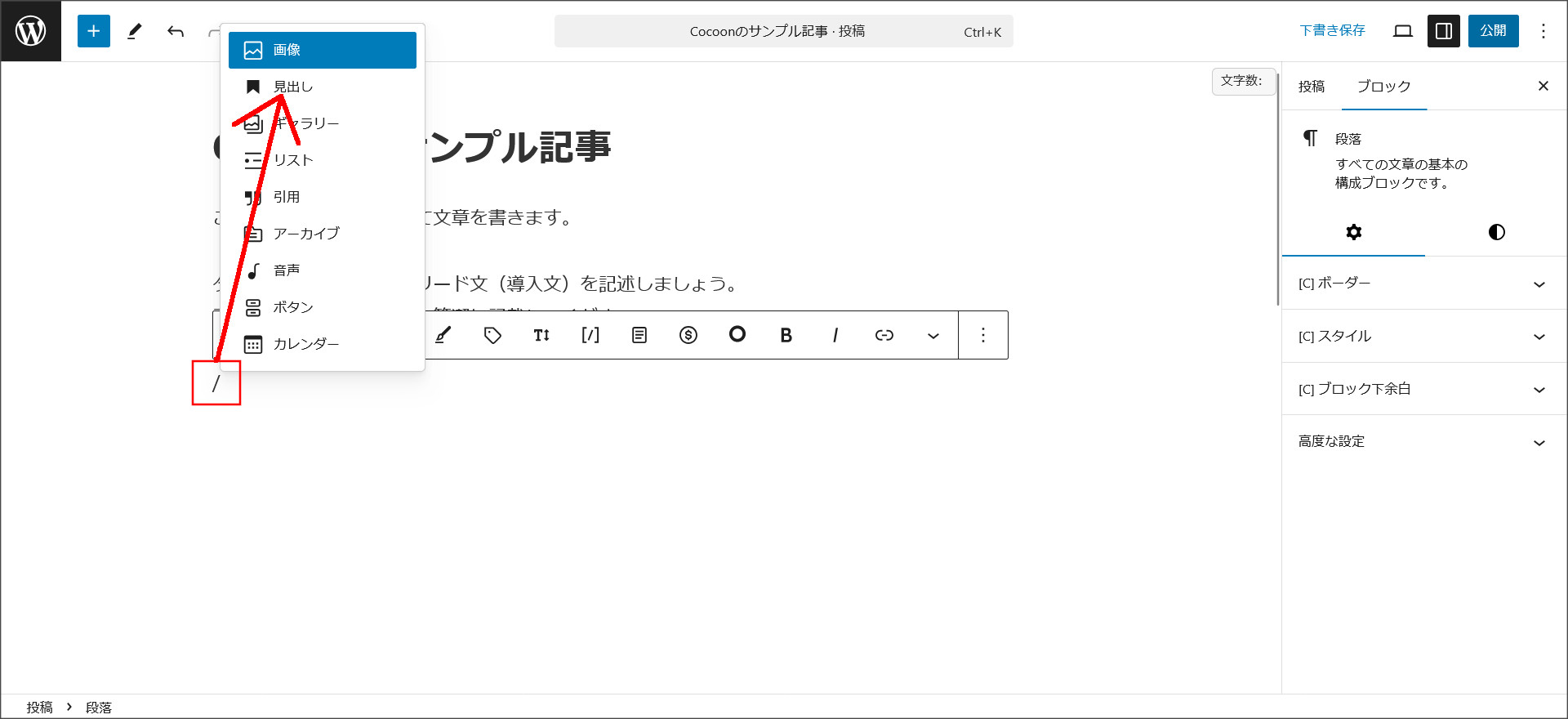Open more formatting options dropdown arrow
This screenshot has width=1568, height=719.
pyautogui.click(x=933, y=335)
